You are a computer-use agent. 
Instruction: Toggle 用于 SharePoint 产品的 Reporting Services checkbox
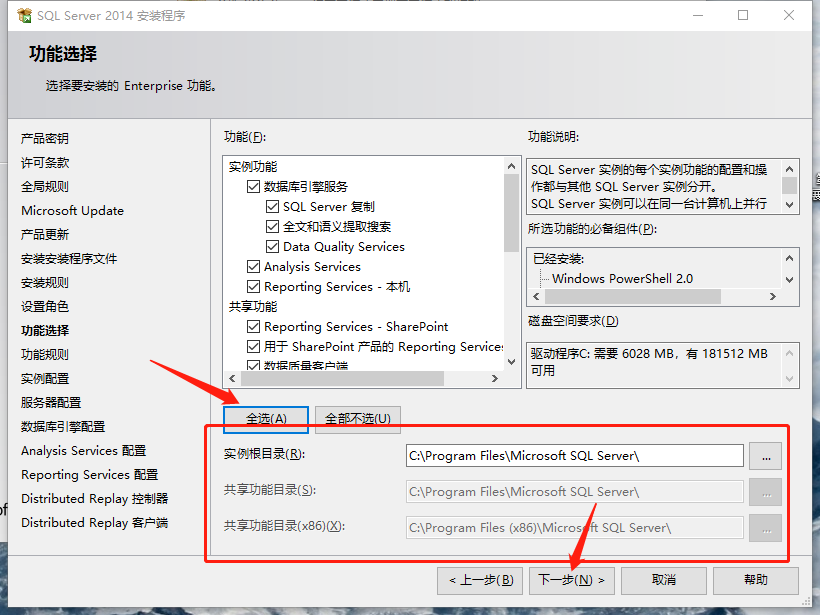[253, 347]
